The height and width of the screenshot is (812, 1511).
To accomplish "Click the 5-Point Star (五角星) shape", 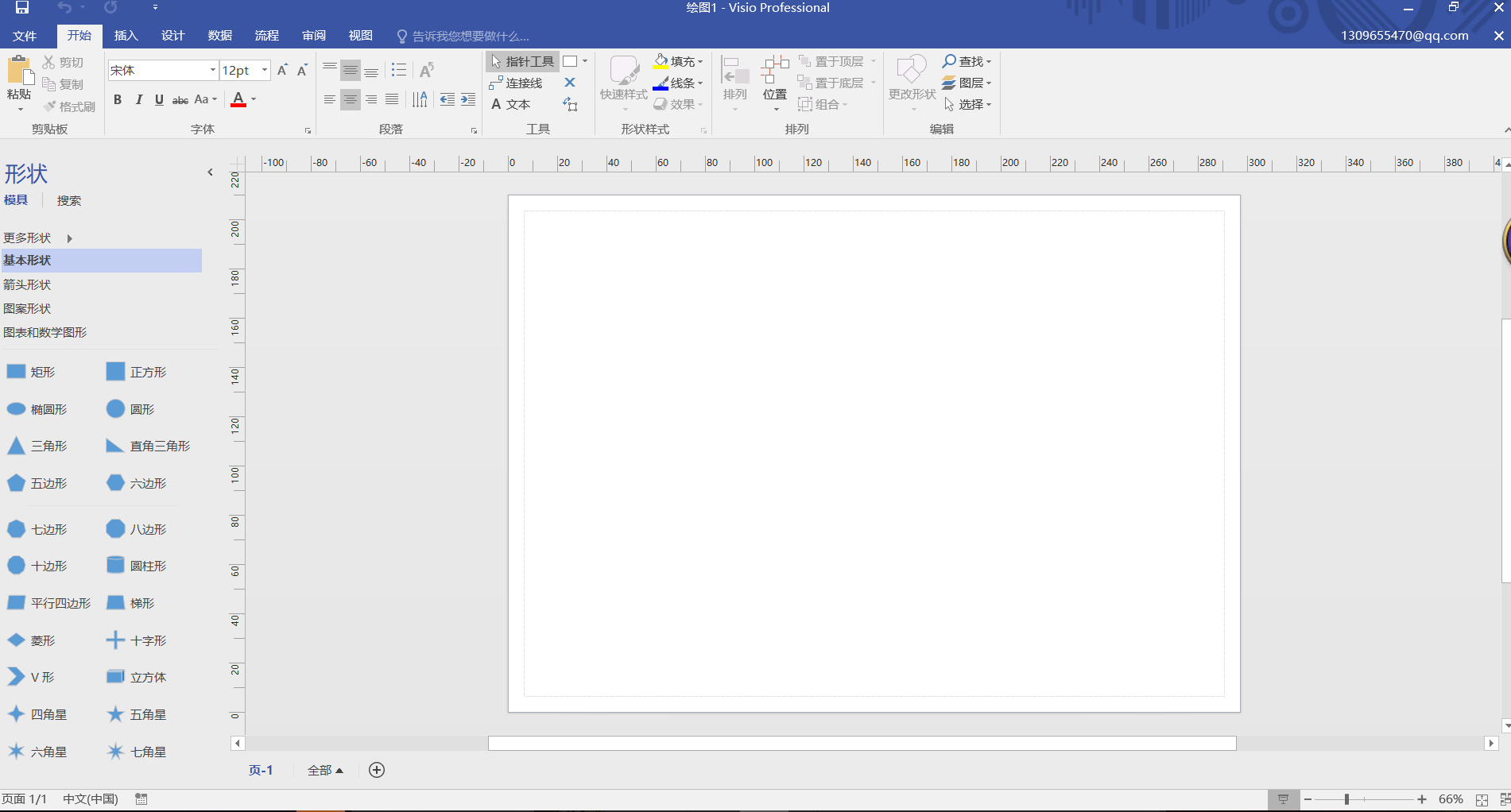I will (x=137, y=714).
